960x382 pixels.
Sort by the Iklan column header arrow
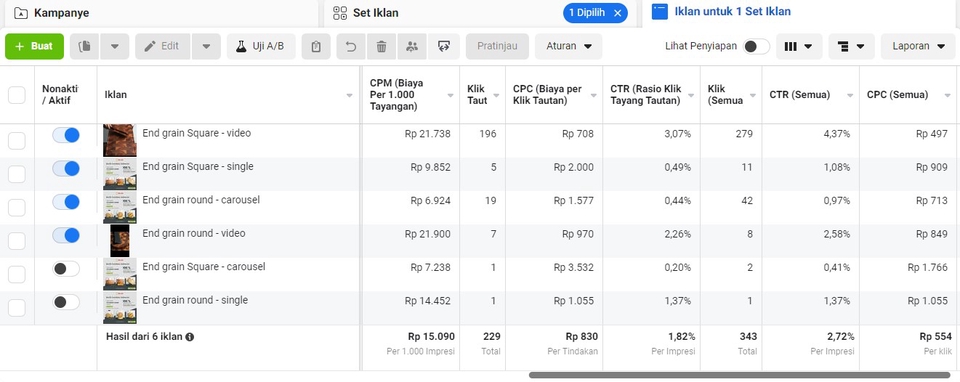pos(350,96)
